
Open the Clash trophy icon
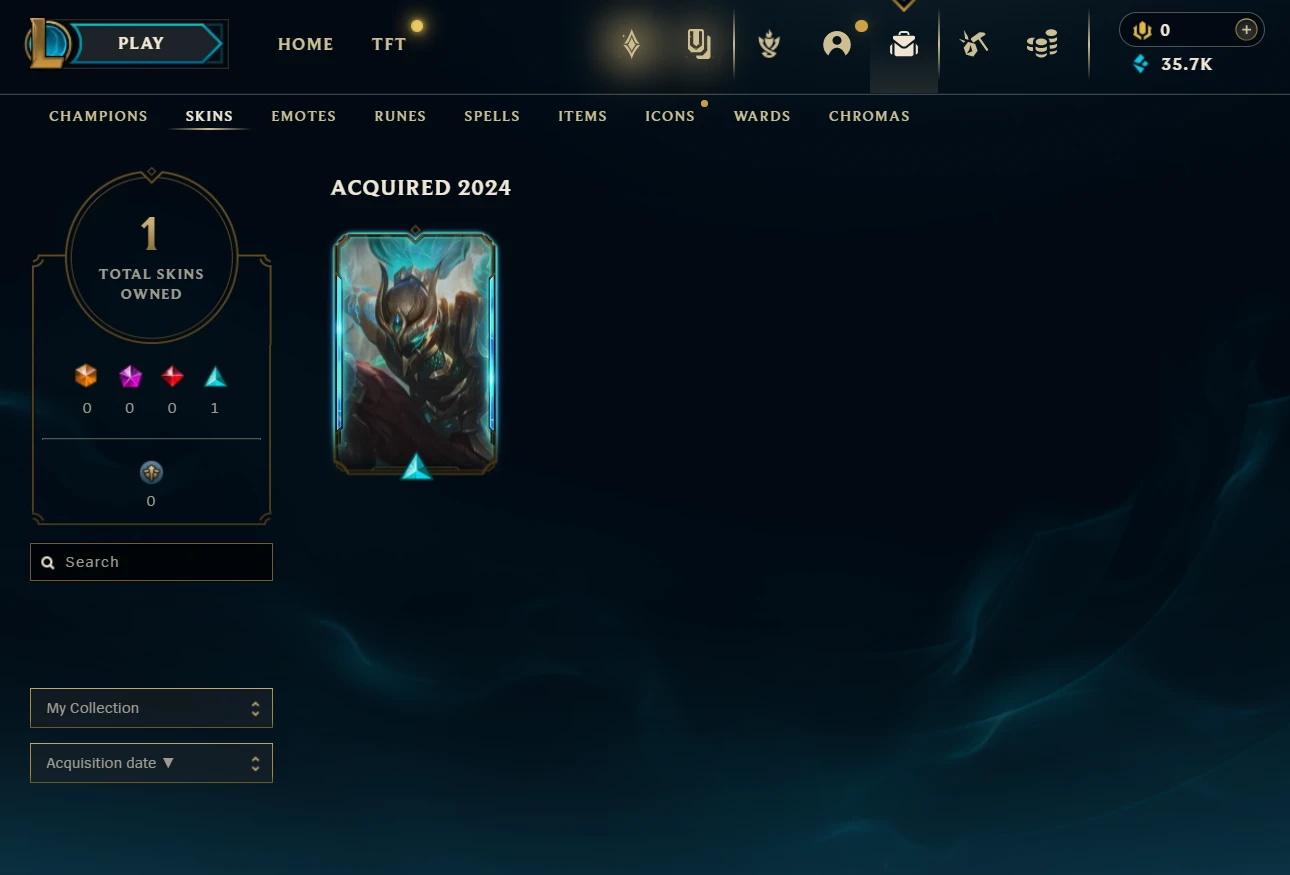coord(769,44)
